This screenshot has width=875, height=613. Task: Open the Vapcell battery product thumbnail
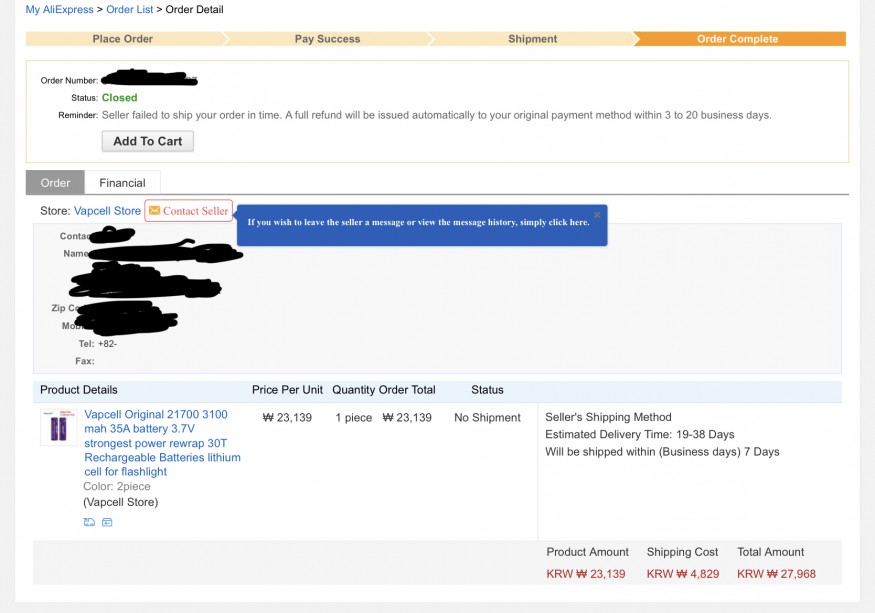[x=59, y=428]
